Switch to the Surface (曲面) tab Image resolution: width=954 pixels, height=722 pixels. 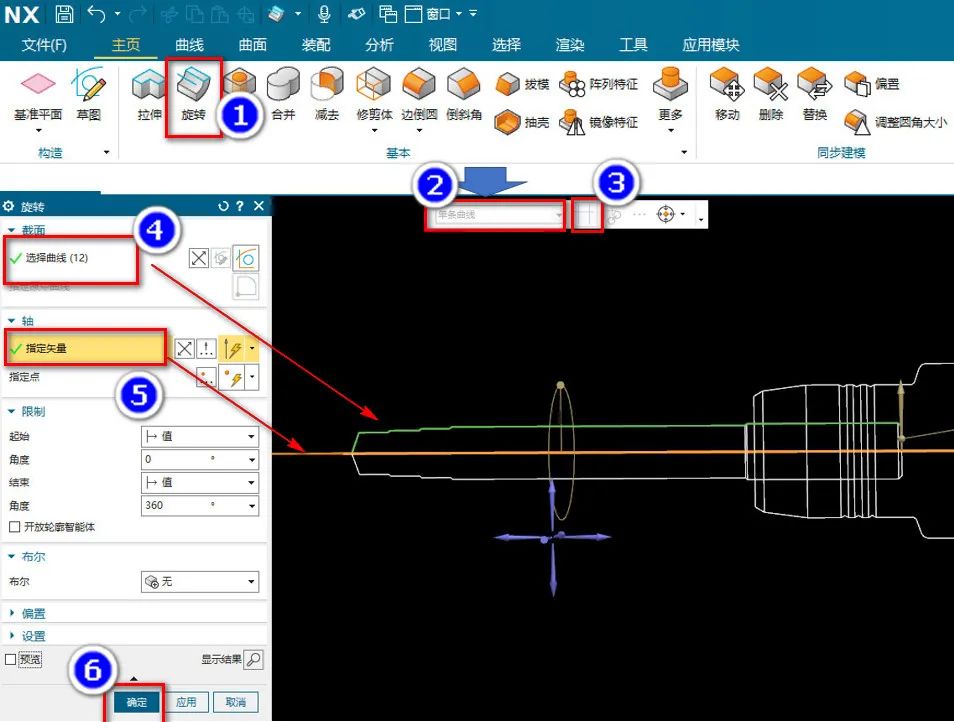[x=252, y=44]
